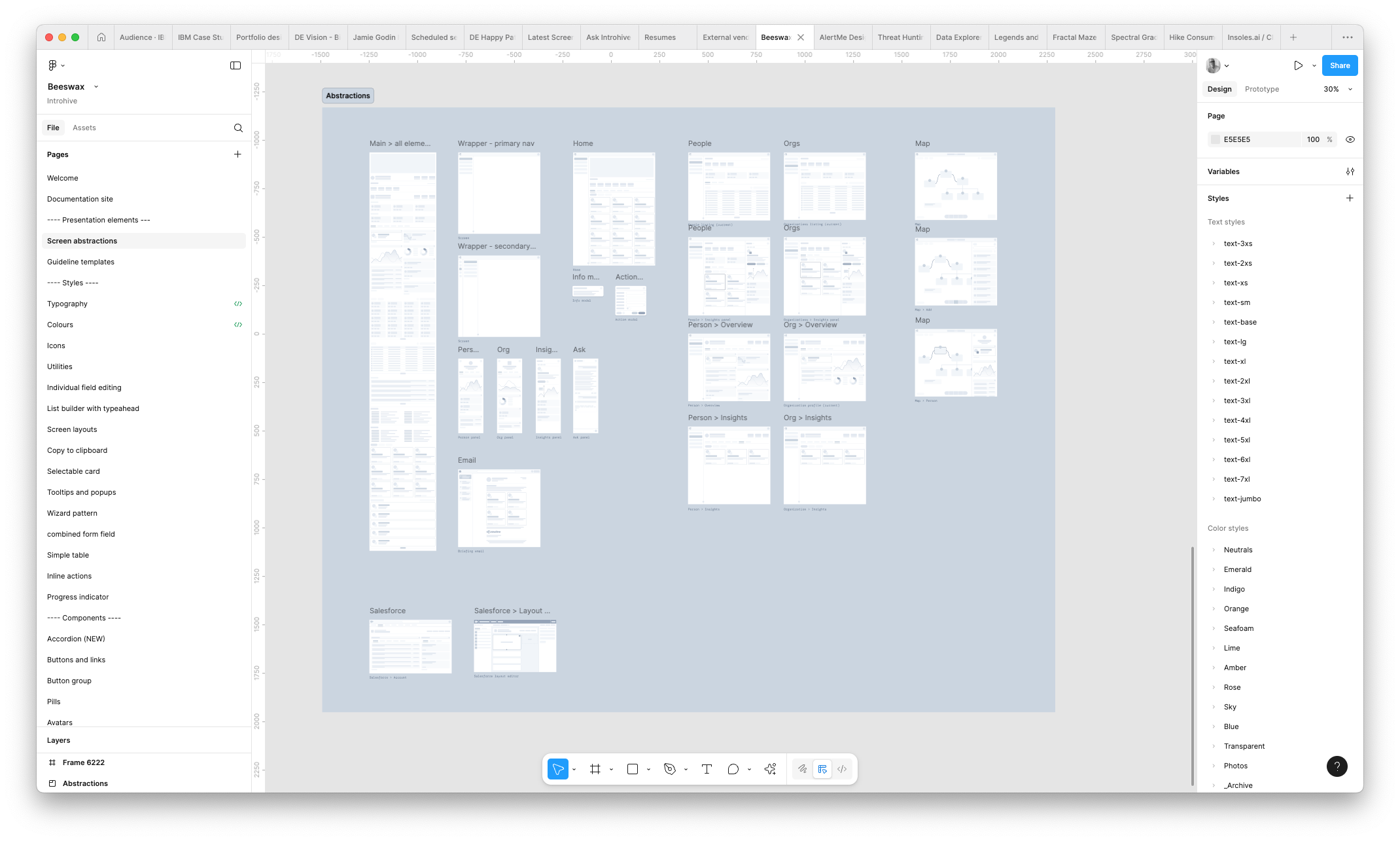Open variables settings icon
Screen dimensions: 1400x841
1350,171
